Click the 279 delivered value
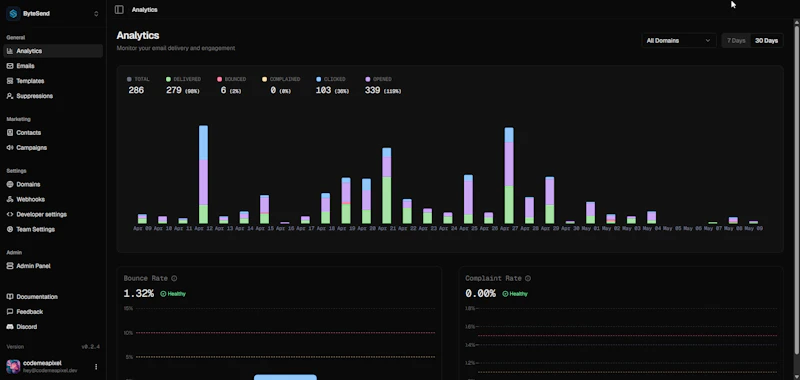Screen dimensions: 800x380 174,90
